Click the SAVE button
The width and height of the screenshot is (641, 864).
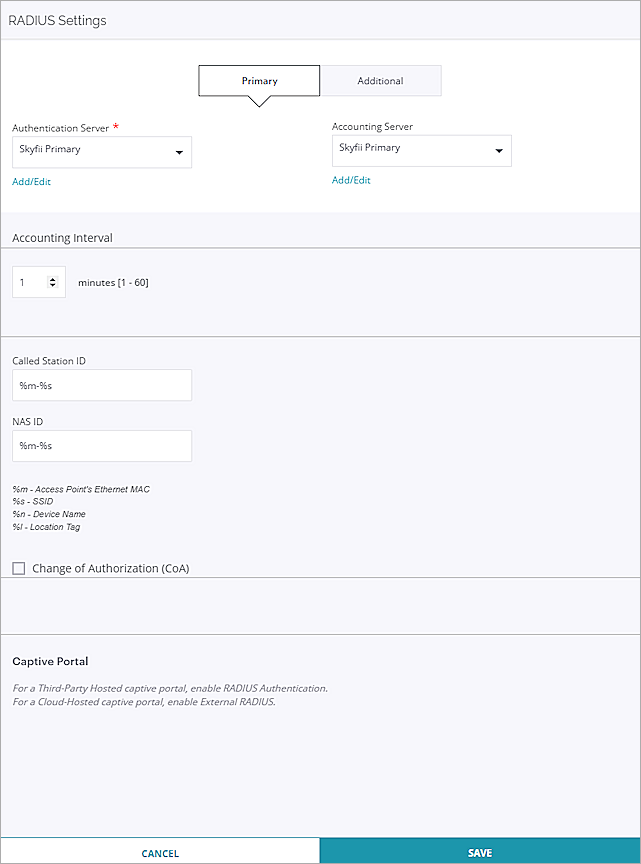tap(480, 852)
